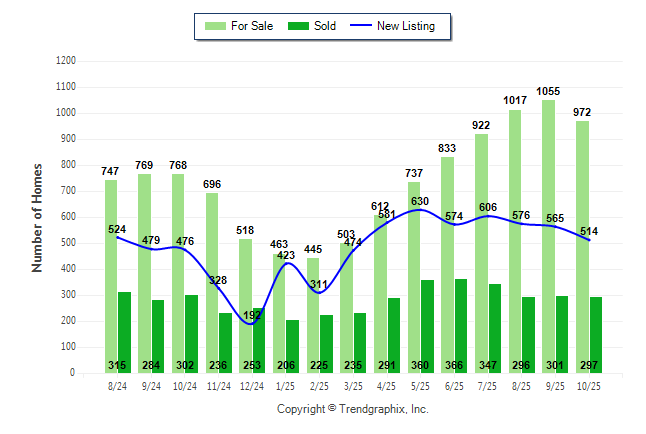
Task: Click the 5/25 x-axis month label
Action: pos(421,386)
